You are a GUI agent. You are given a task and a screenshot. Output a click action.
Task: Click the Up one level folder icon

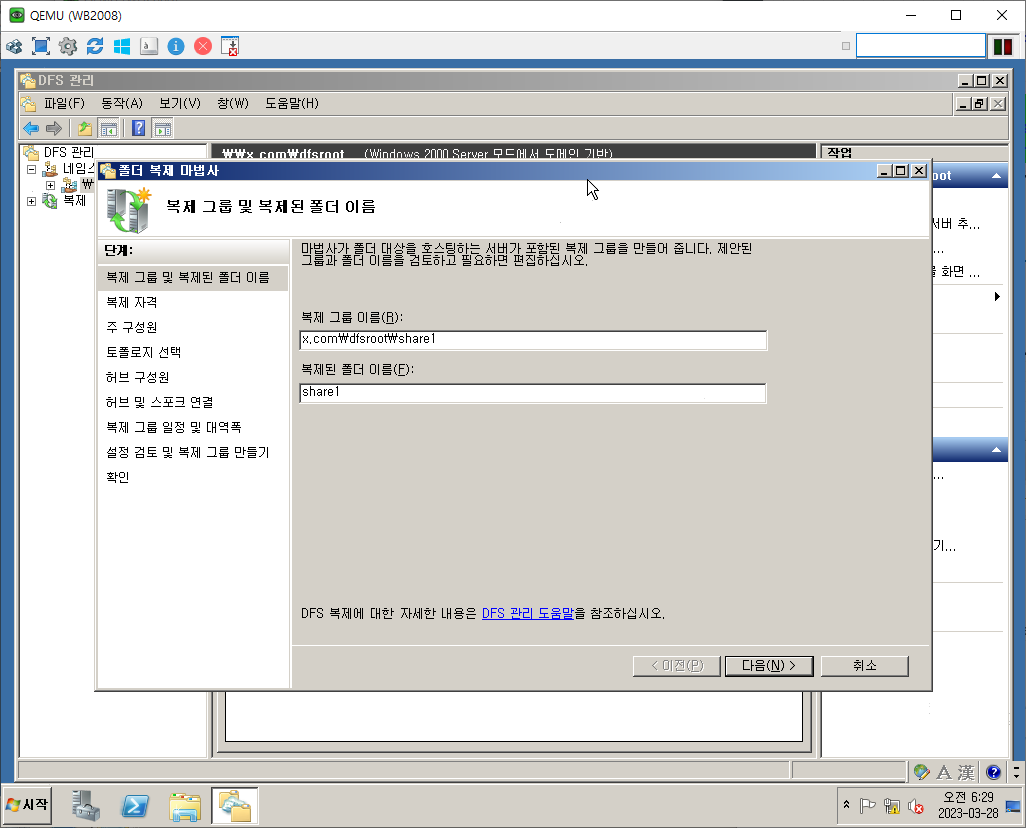(84, 128)
